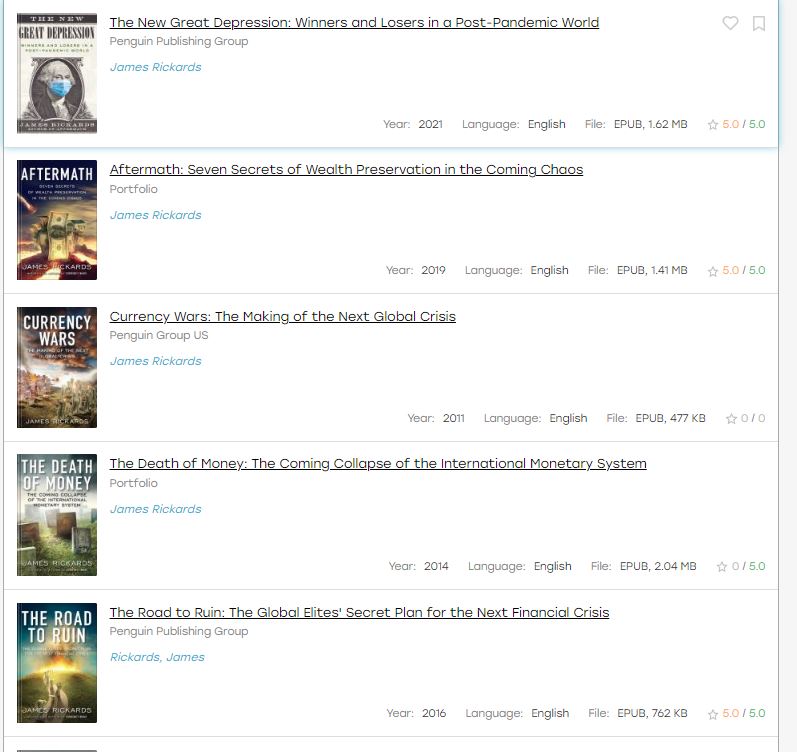Open James Rickards author link under New Great Depression
The height and width of the screenshot is (752, 797).
click(x=156, y=67)
